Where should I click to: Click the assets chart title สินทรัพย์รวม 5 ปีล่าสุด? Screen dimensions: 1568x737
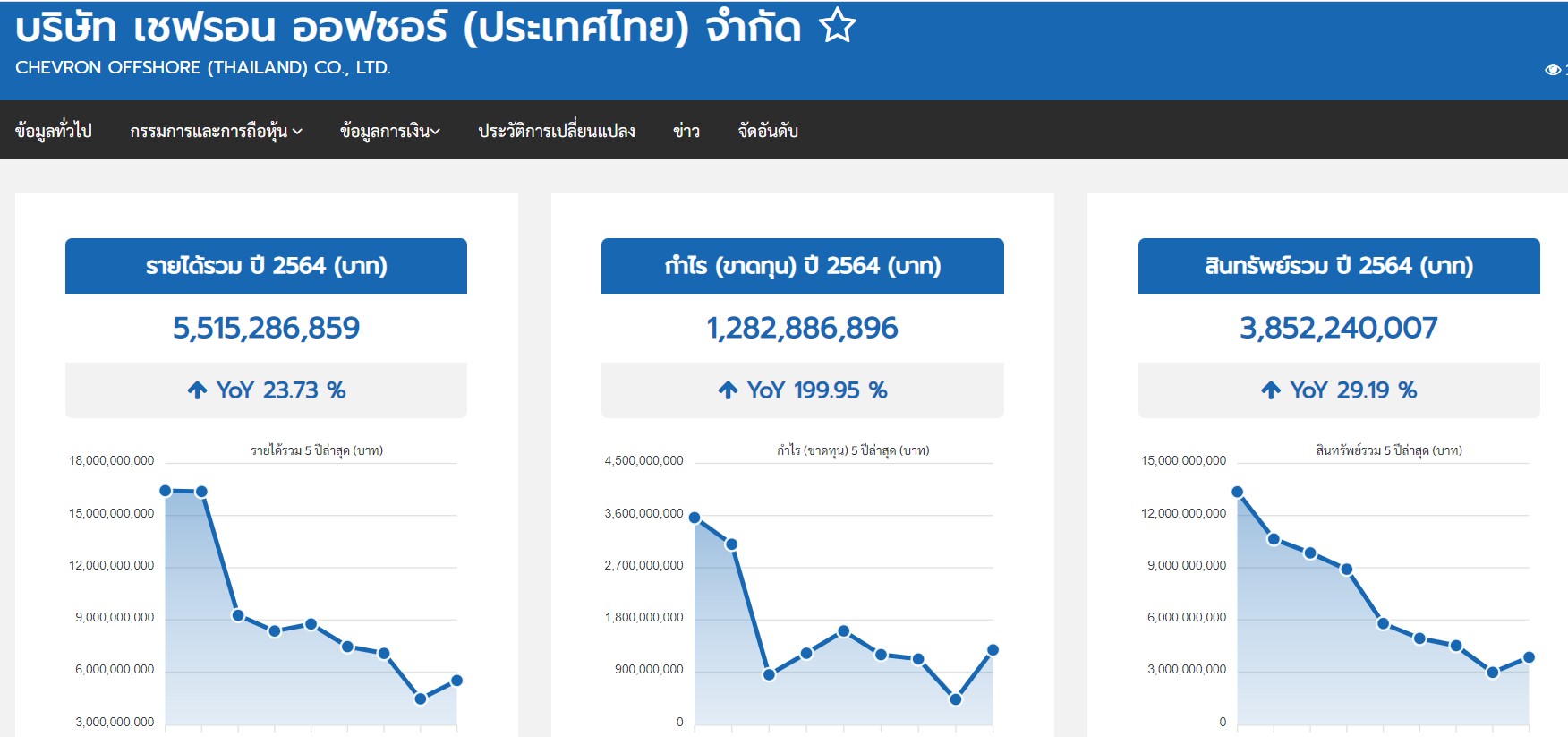point(1389,450)
